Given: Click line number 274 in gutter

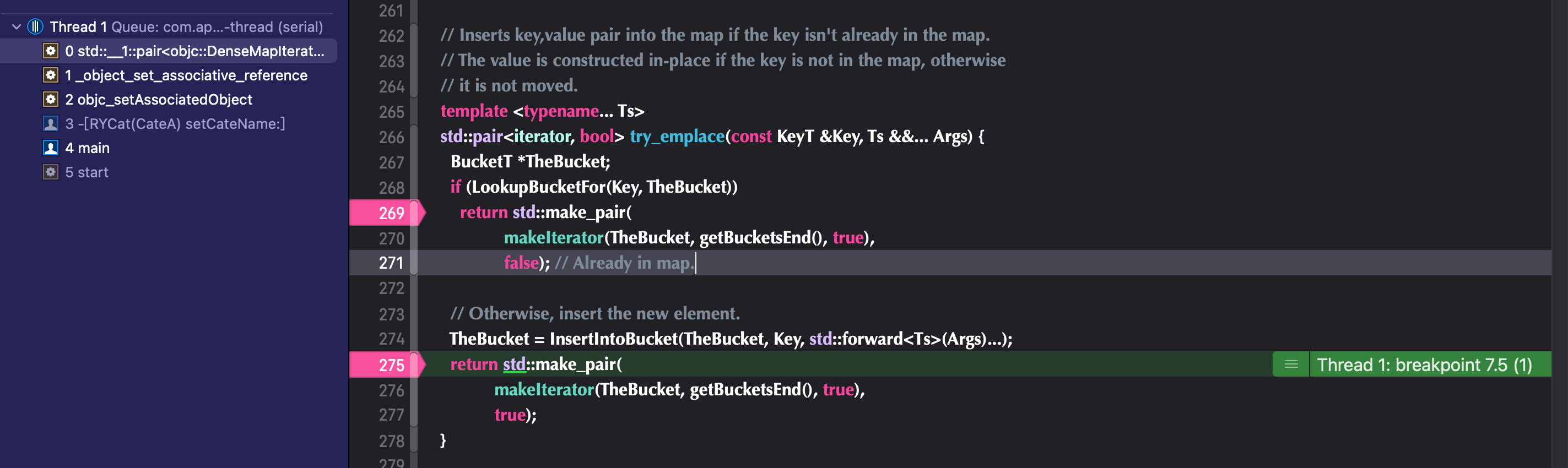Looking at the screenshot, I should 391,339.
